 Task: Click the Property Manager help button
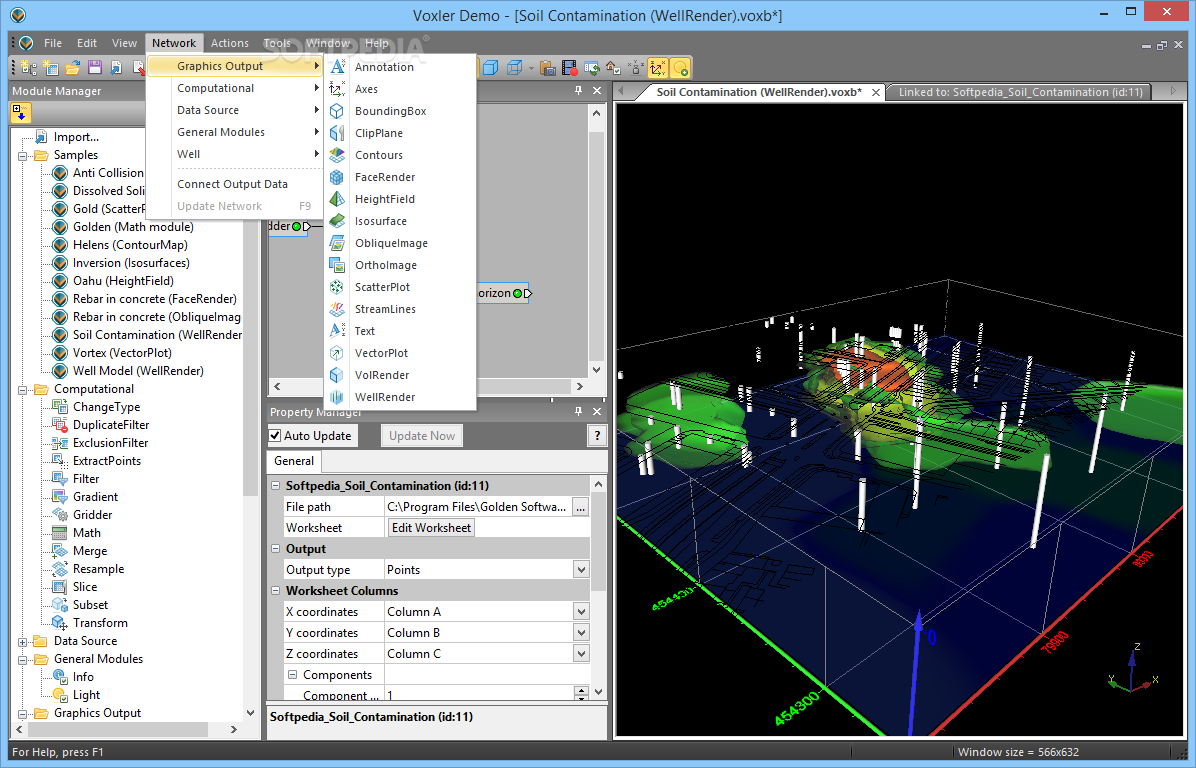tap(596, 436)
